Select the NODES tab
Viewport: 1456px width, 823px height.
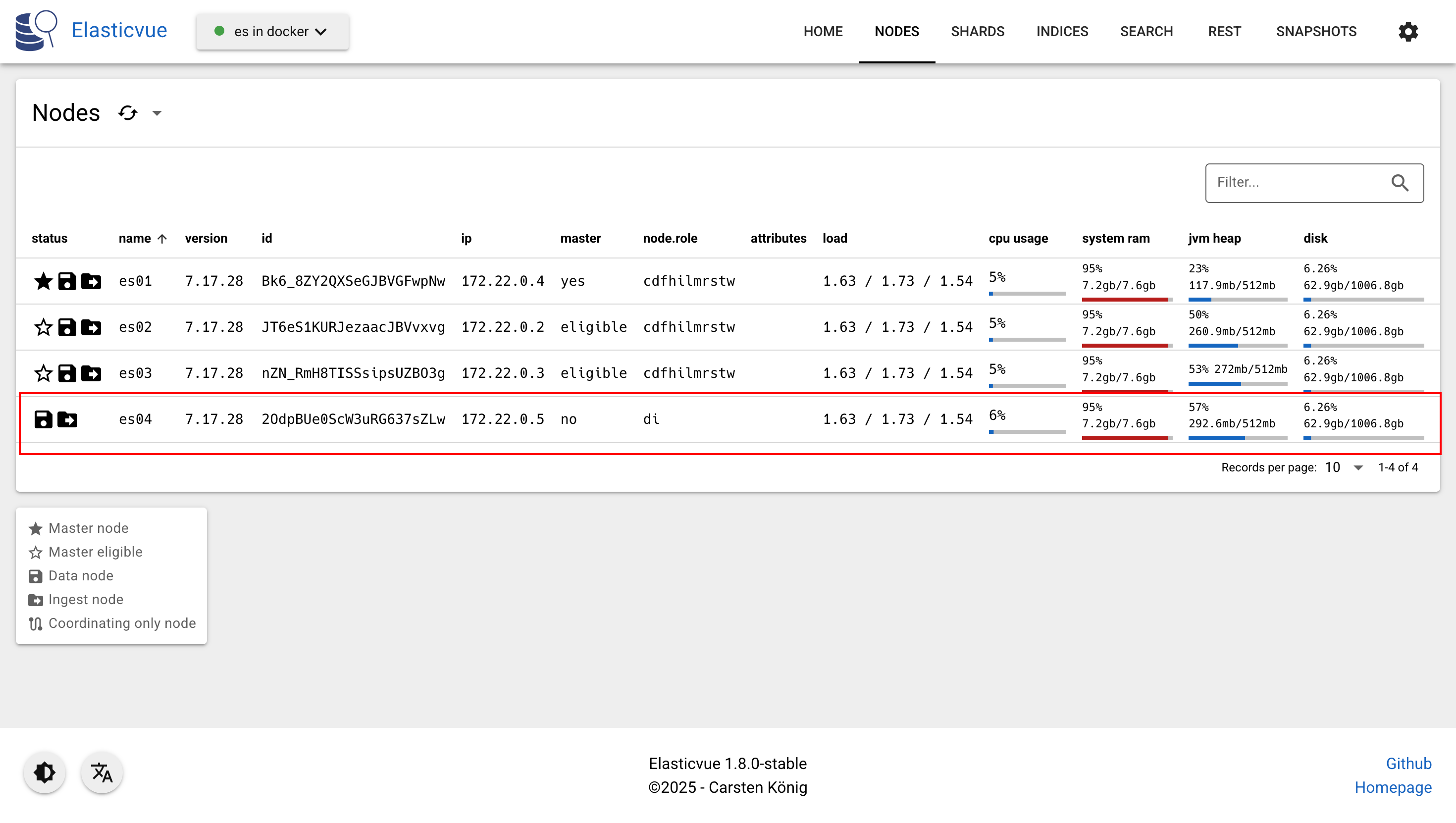coord(896,32)
